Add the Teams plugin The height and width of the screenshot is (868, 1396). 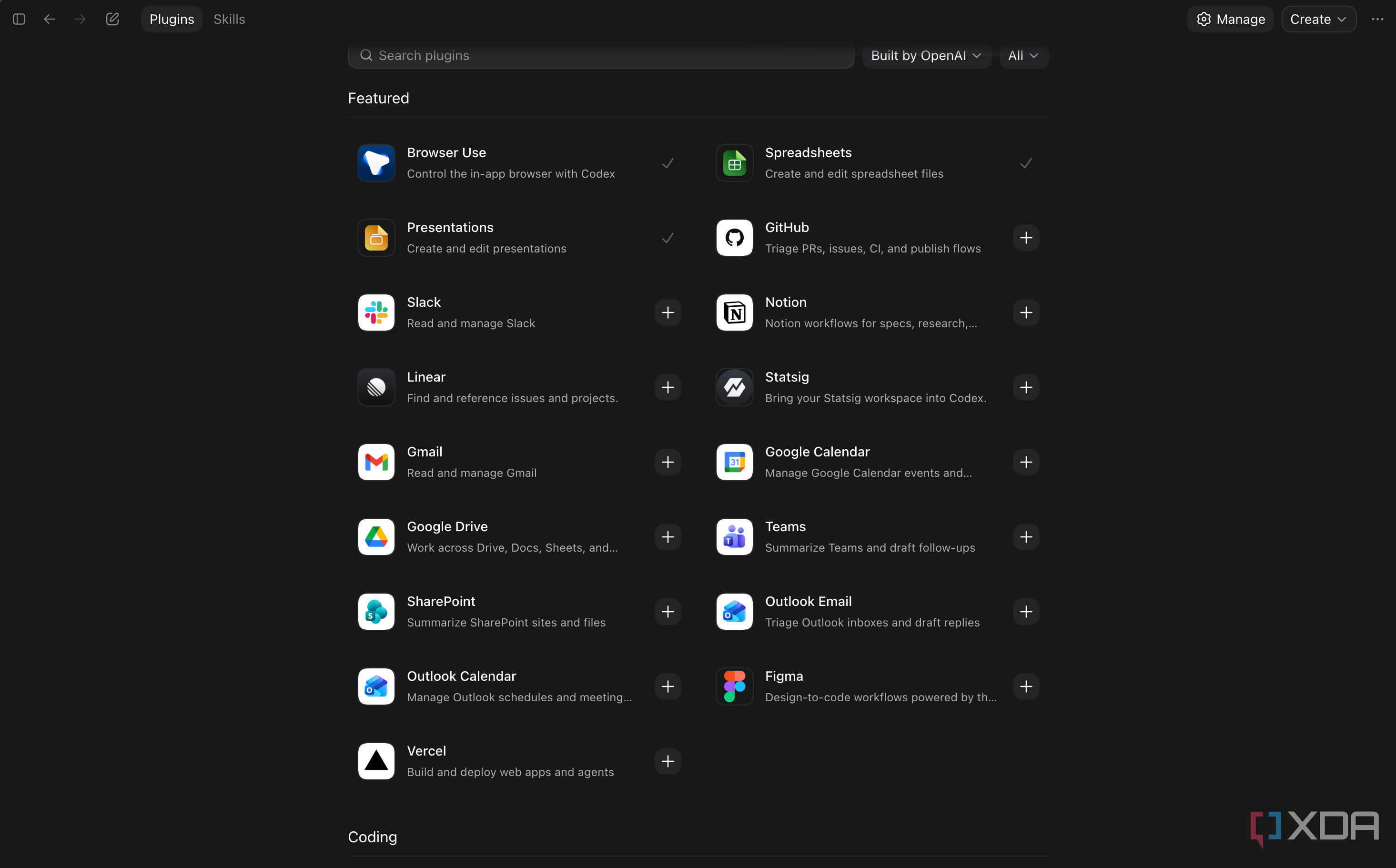(1026, 537)
